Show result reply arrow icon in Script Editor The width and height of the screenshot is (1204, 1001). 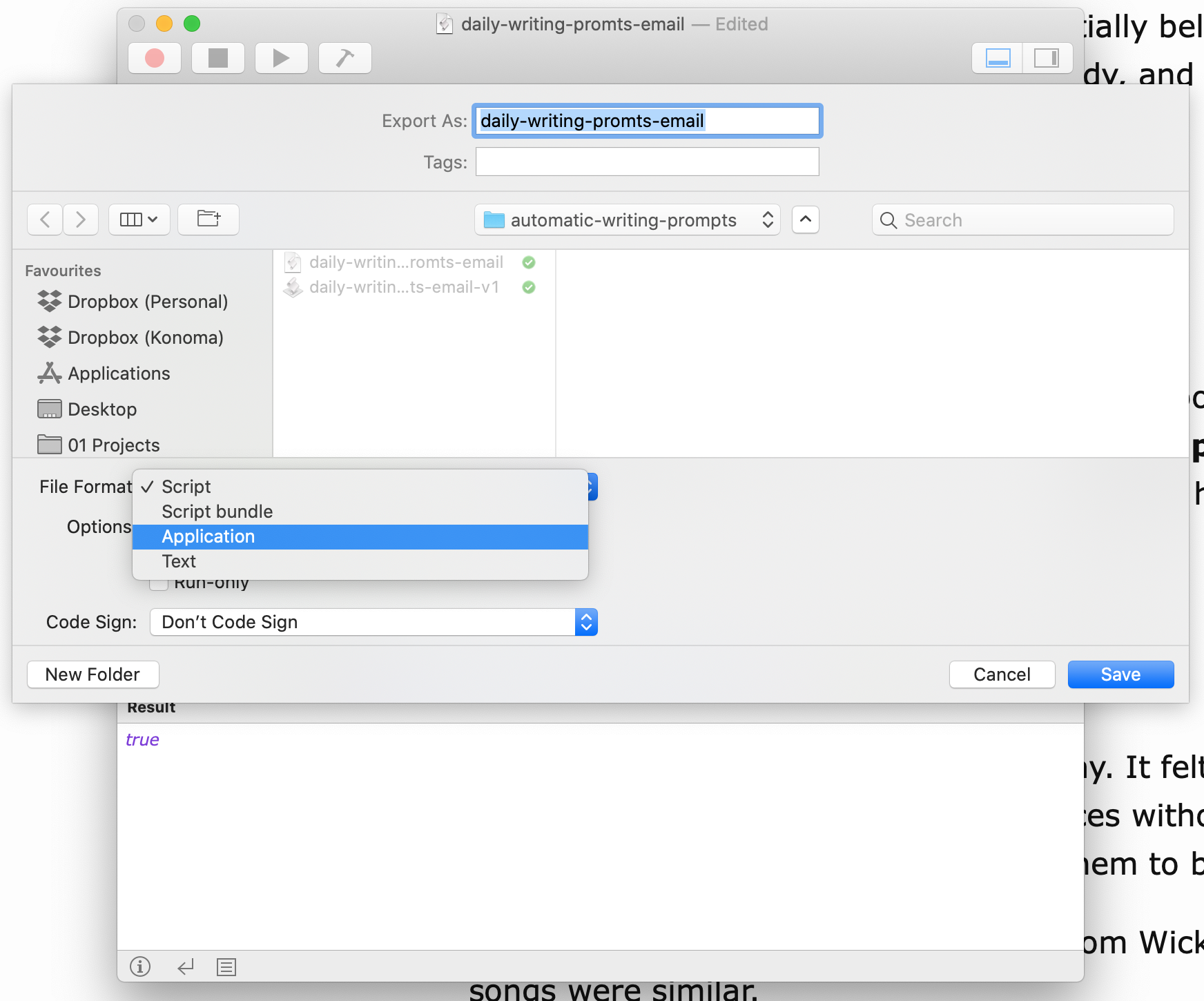coord(185,966)
